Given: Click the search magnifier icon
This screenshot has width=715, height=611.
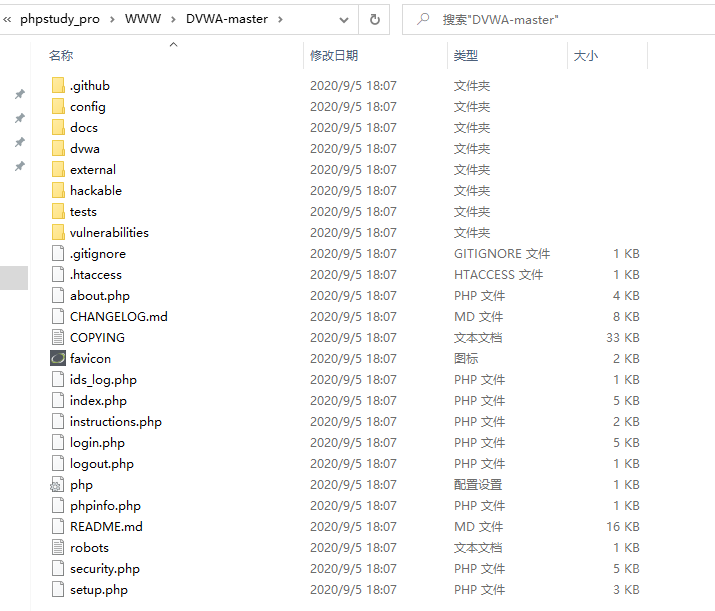Looking at the screenshot, I should 423,19.
